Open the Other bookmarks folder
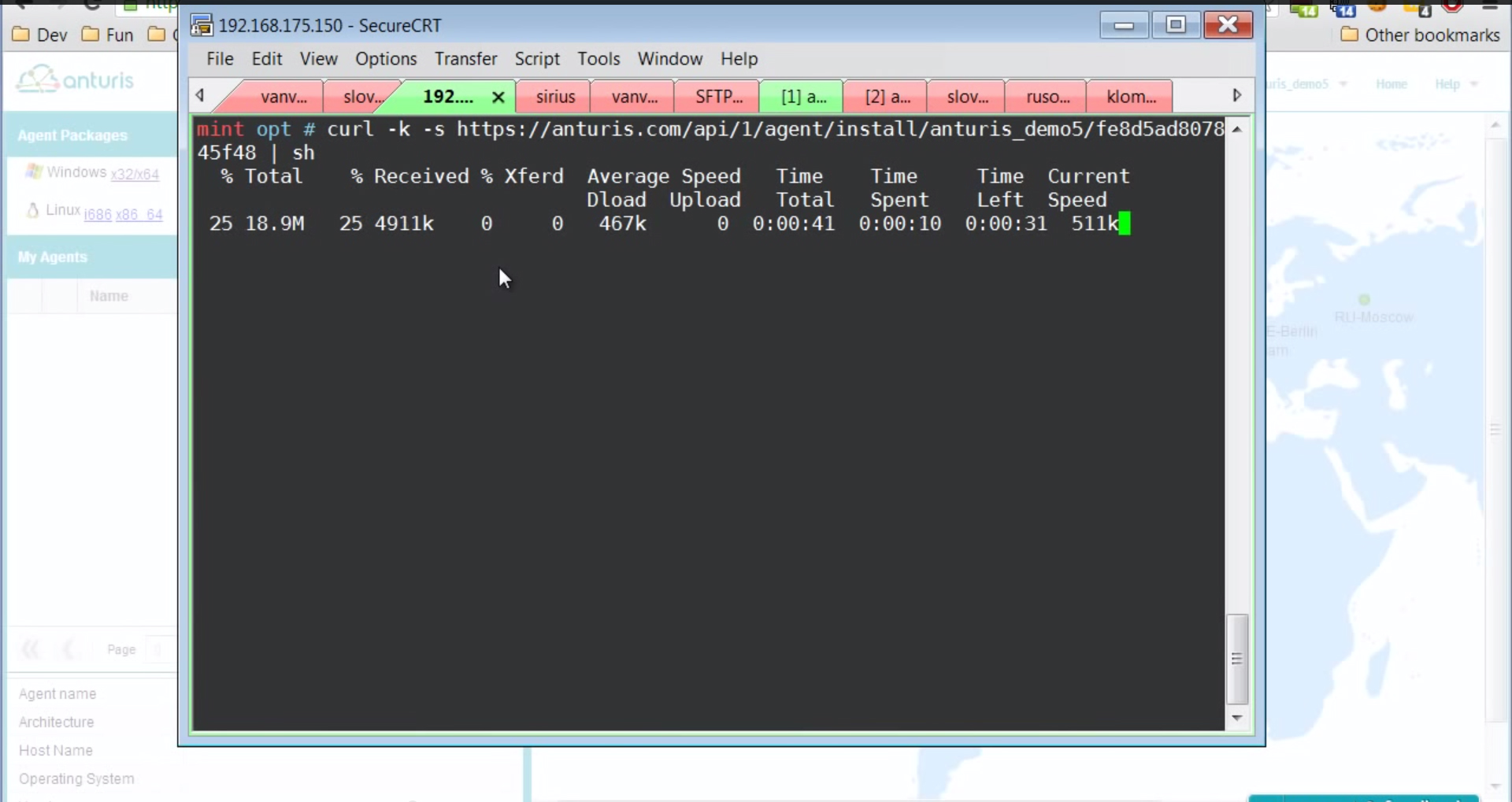Viewport: 1512px width, 802px height. [x=1420, y=35]
